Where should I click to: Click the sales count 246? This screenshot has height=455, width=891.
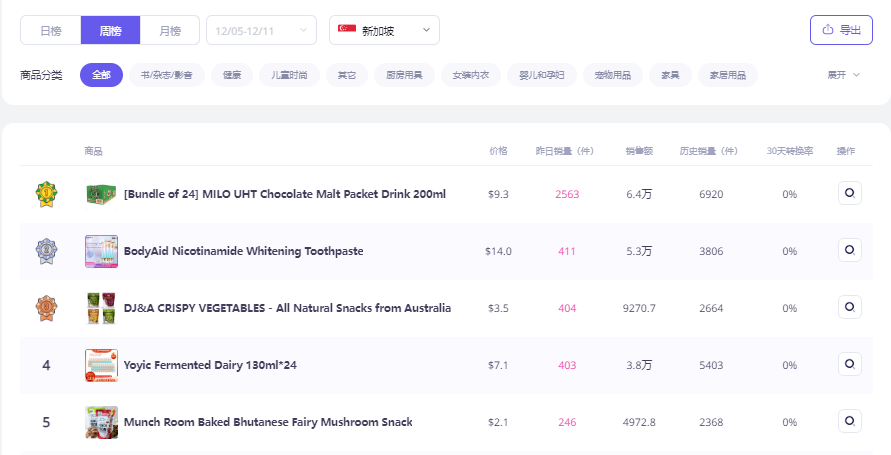coord(567,422)
